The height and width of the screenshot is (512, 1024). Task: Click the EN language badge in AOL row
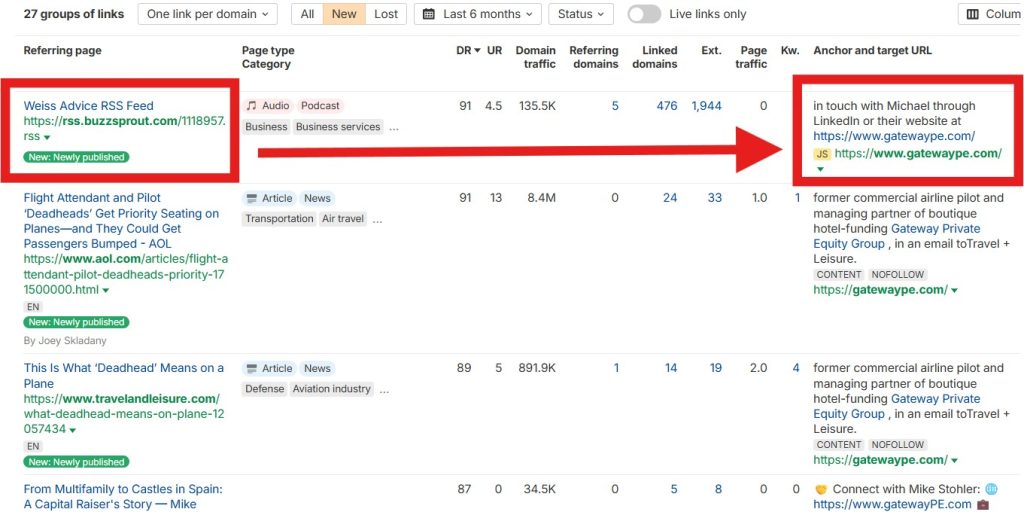pyautogui.click(x=33, y=306)
